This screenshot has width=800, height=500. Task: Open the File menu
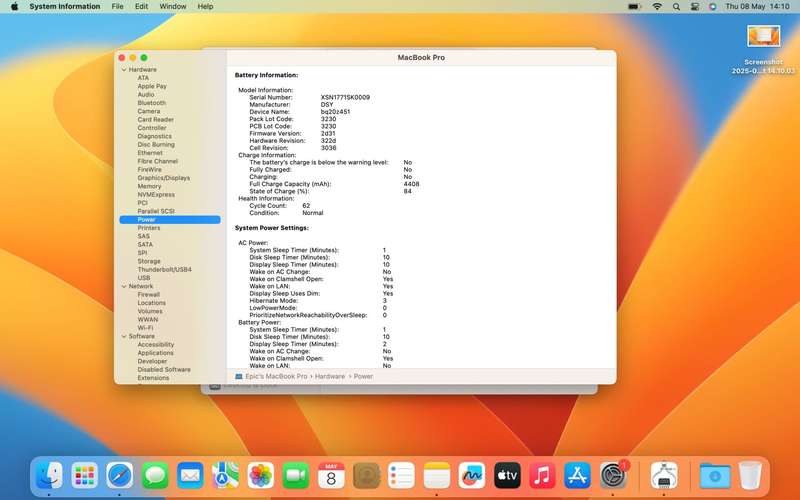click(117, 7)
